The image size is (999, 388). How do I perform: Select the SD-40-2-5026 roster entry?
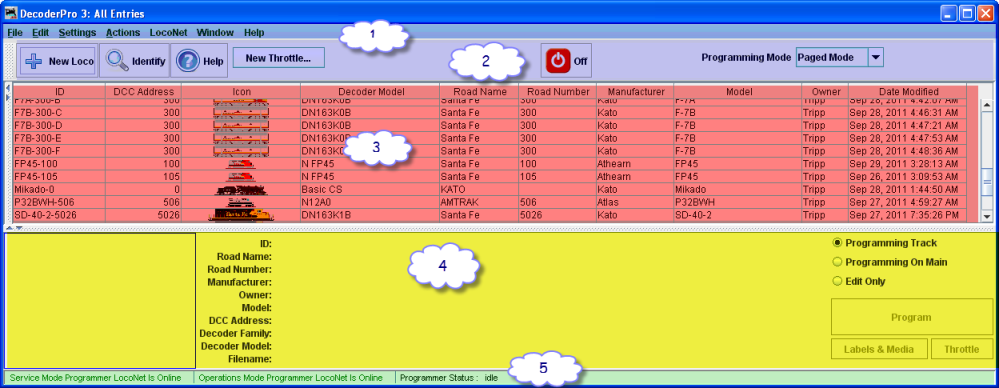491,215
